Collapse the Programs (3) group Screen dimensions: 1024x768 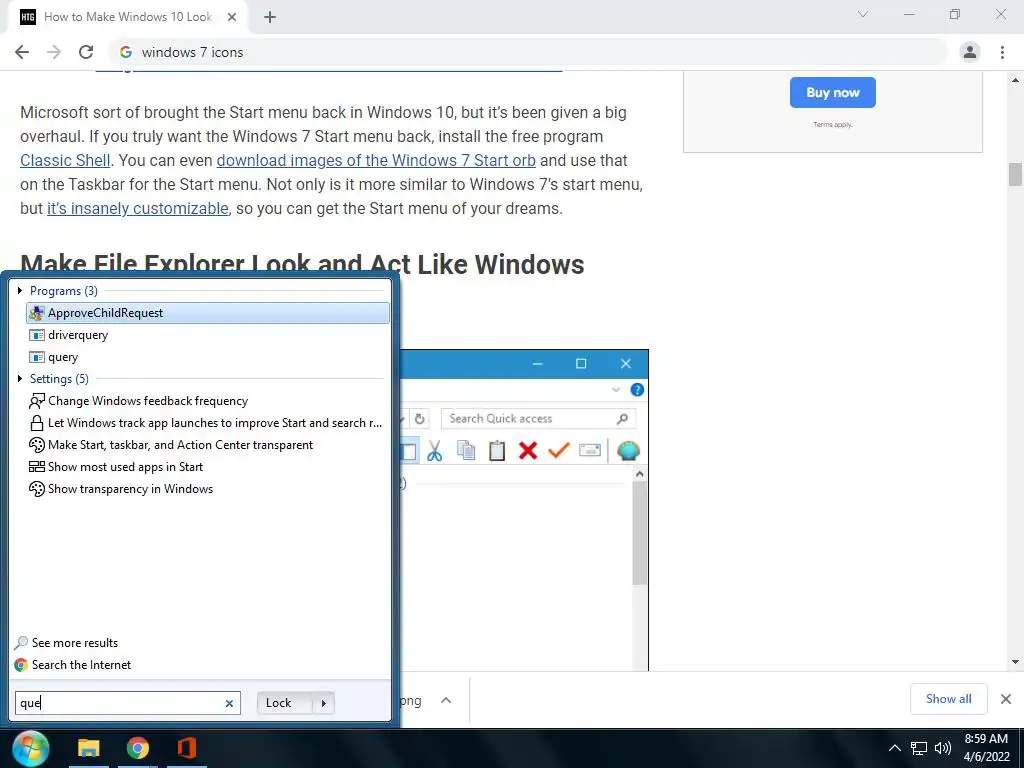coord(20,291)
